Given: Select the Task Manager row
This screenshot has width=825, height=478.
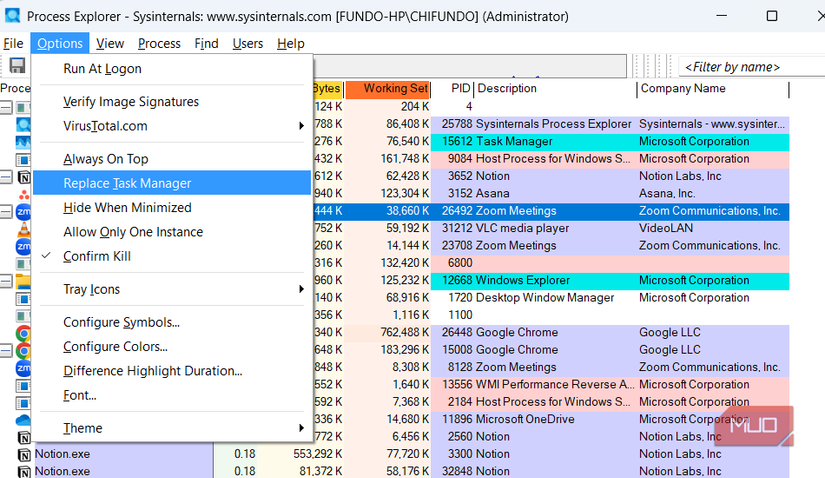Looking at the screenshot, I should (550, 141).
